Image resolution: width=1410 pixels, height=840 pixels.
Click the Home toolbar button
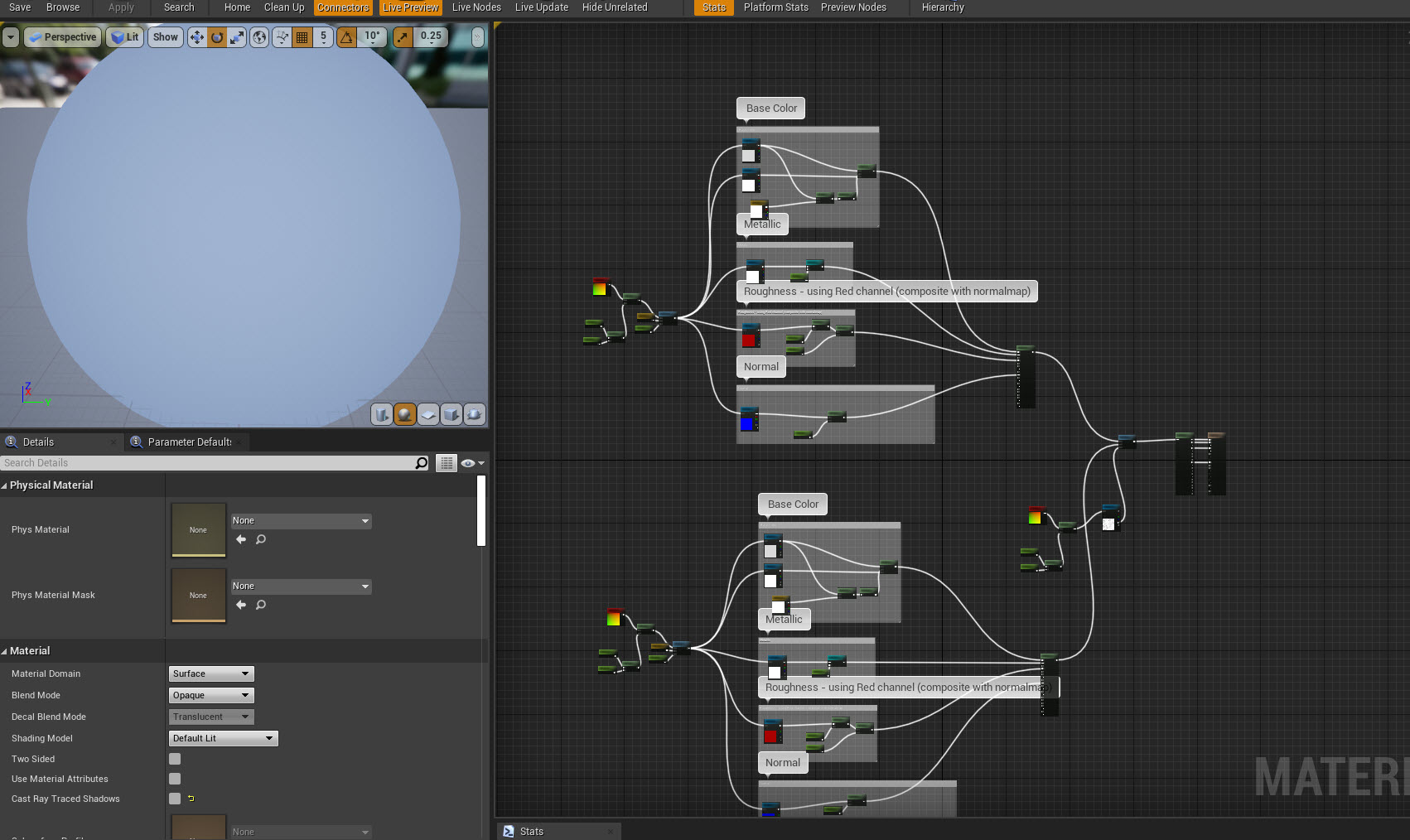[x=237, y=7]
